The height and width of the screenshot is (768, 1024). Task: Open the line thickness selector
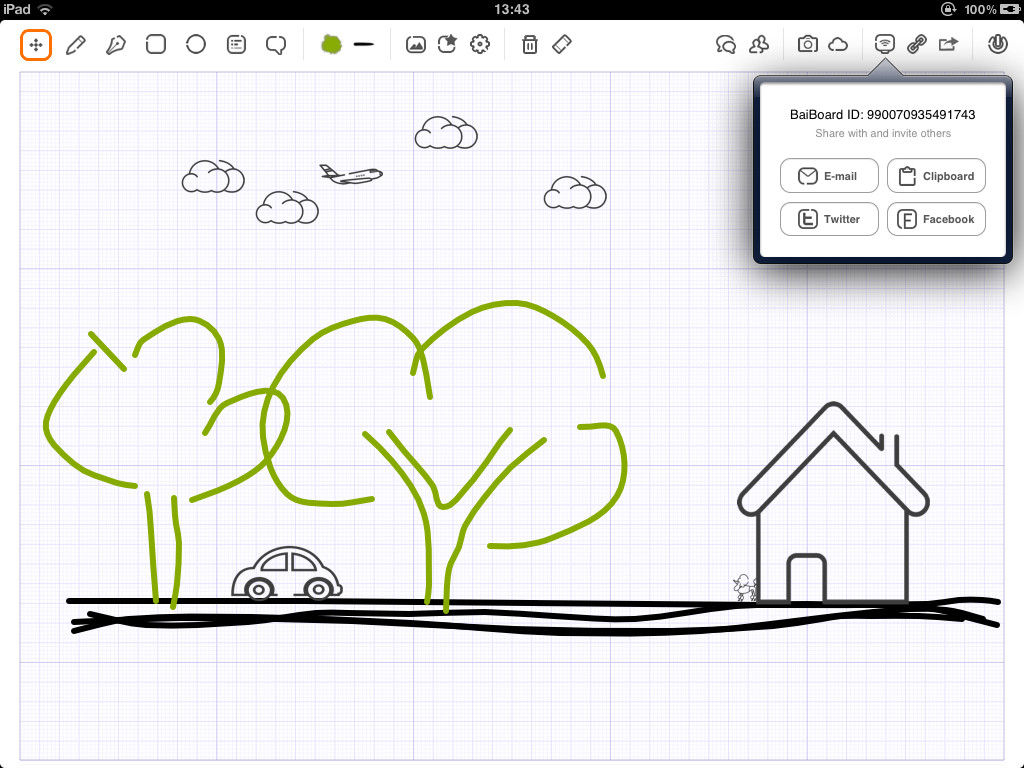(364, 44)
